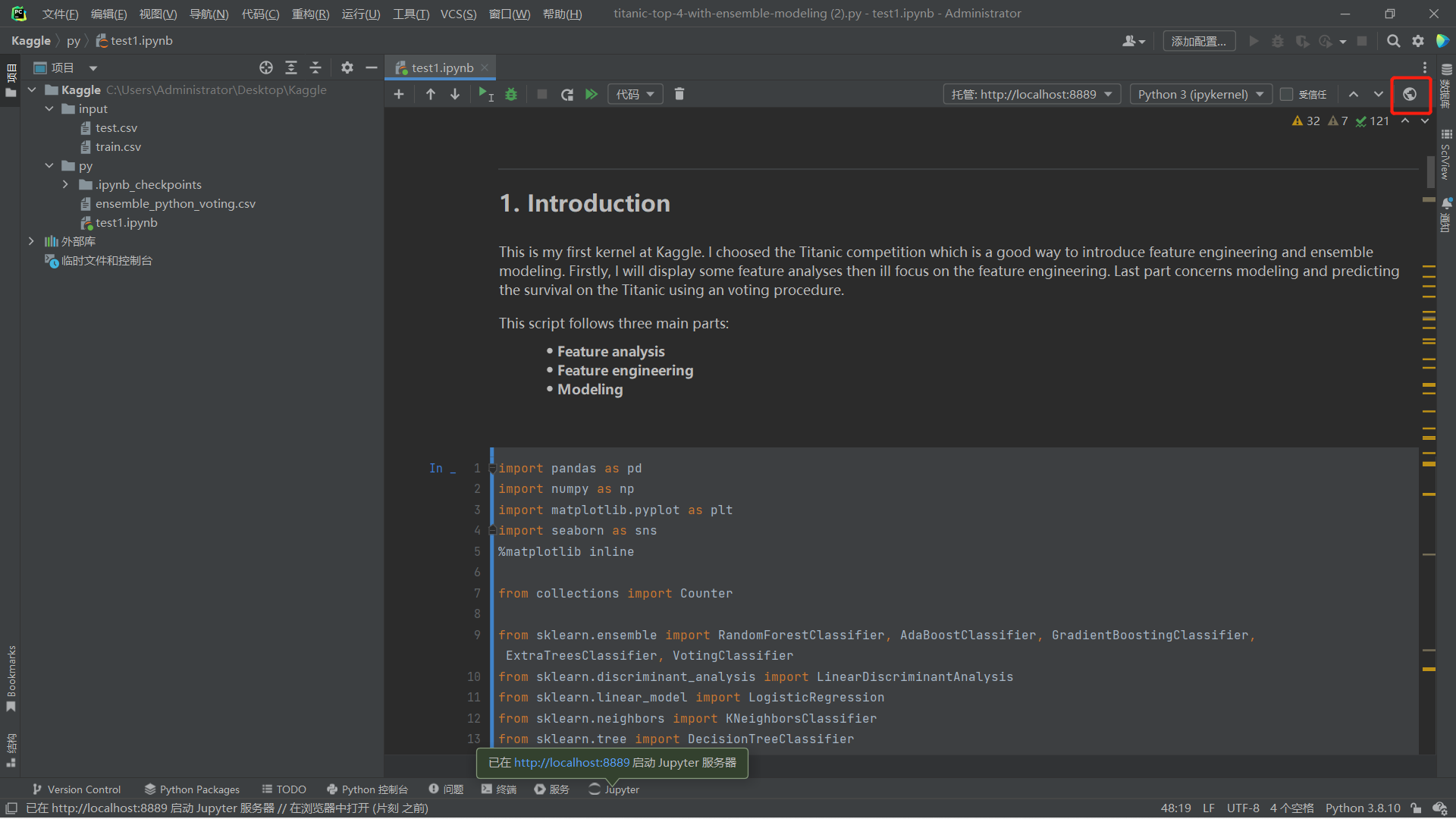Move the cell down
Viewport: 1456px width, 819px height.
[x=455, y=94]
